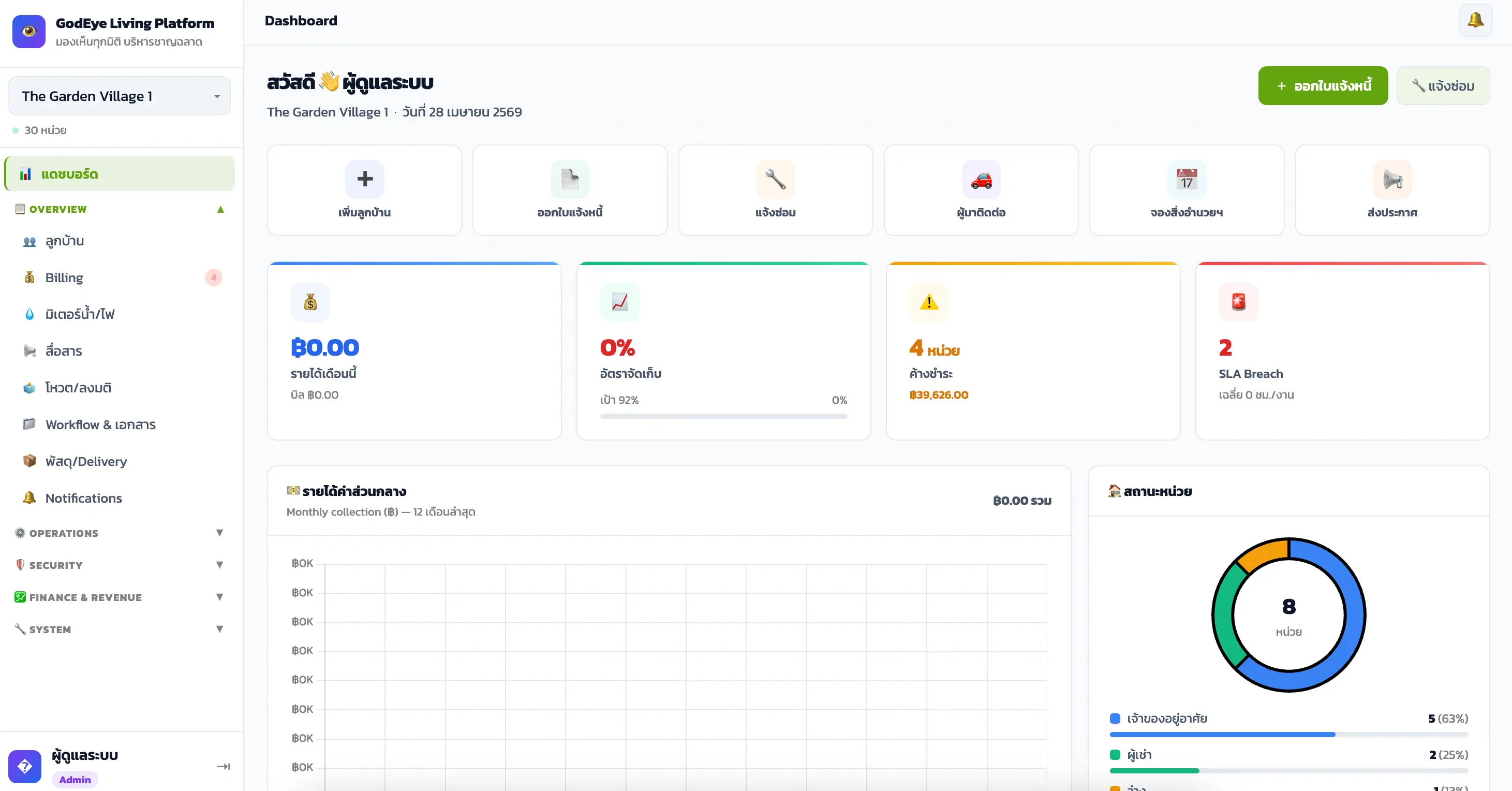This screenshot has width=1512, height=791.
Task: Click the 8 หน่วย donut center label
Action: pos(1288,617)
